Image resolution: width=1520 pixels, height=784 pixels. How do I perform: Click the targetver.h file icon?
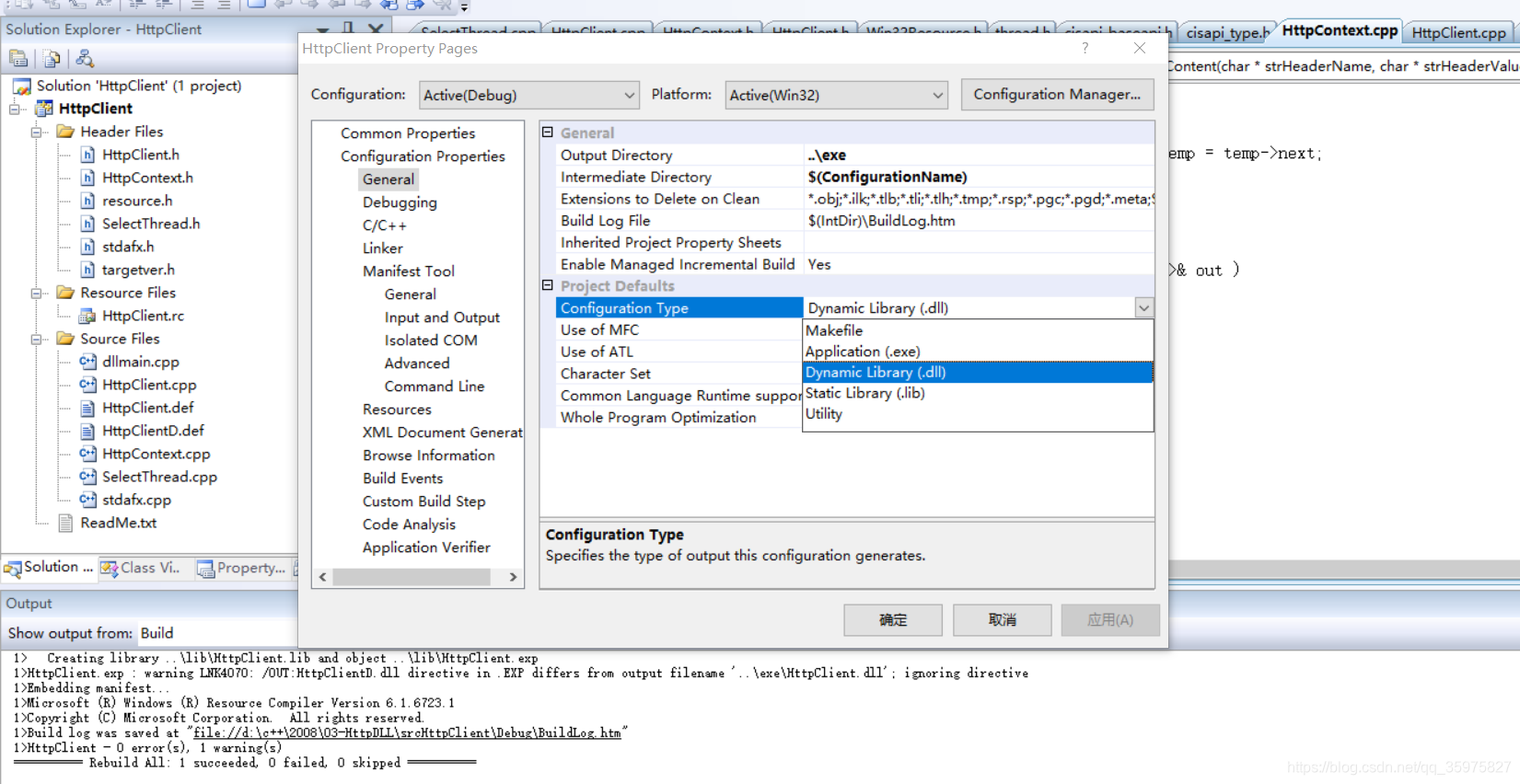(87, 270)
